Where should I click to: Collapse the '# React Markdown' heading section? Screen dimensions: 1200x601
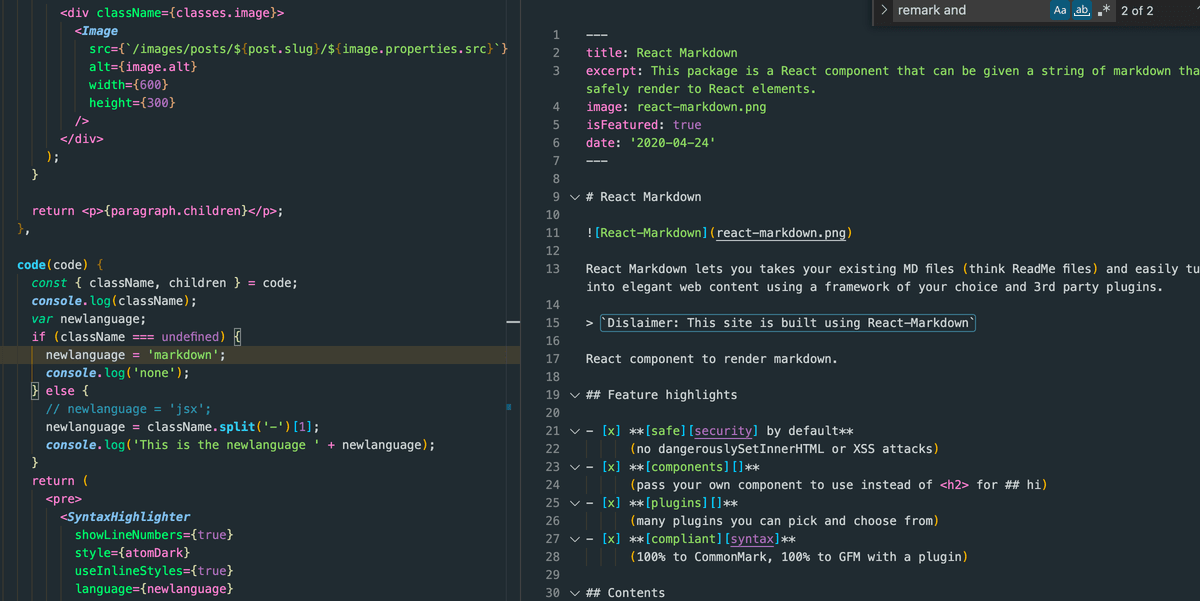click(x=574, y=197)
